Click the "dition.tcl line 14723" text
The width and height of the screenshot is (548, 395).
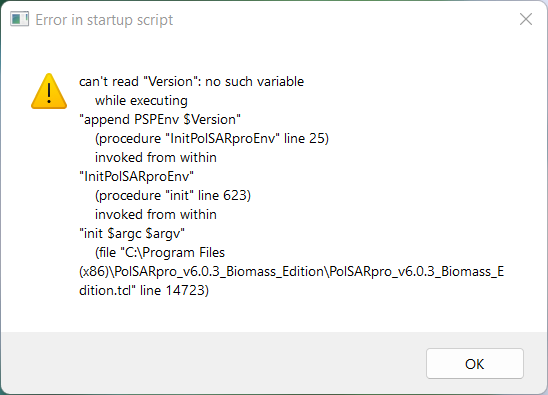coord(144,290)
